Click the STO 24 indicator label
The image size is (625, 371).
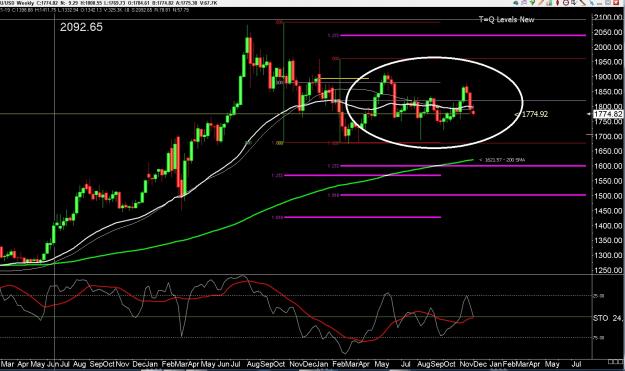[x=607, y=318]
